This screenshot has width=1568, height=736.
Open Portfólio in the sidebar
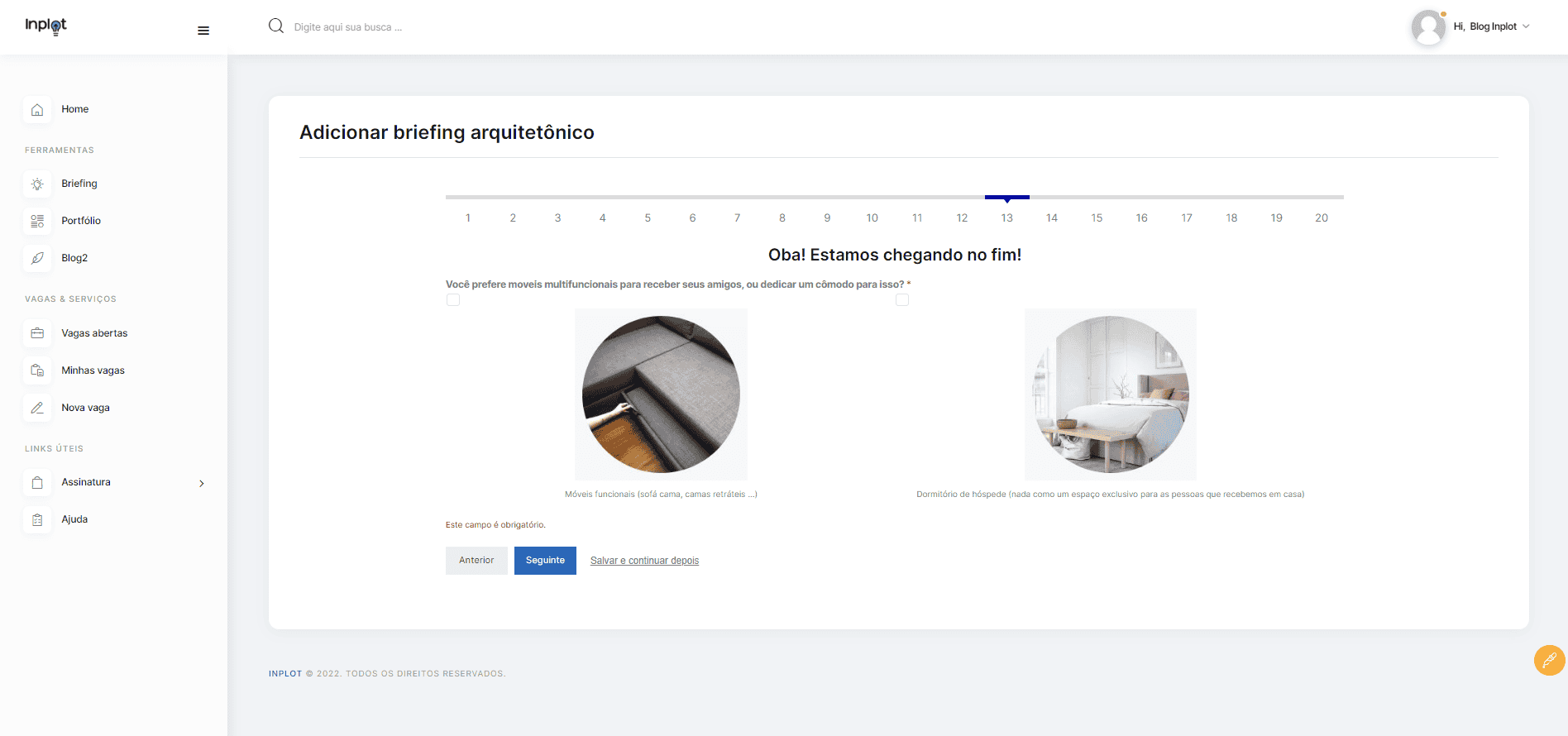81,221
